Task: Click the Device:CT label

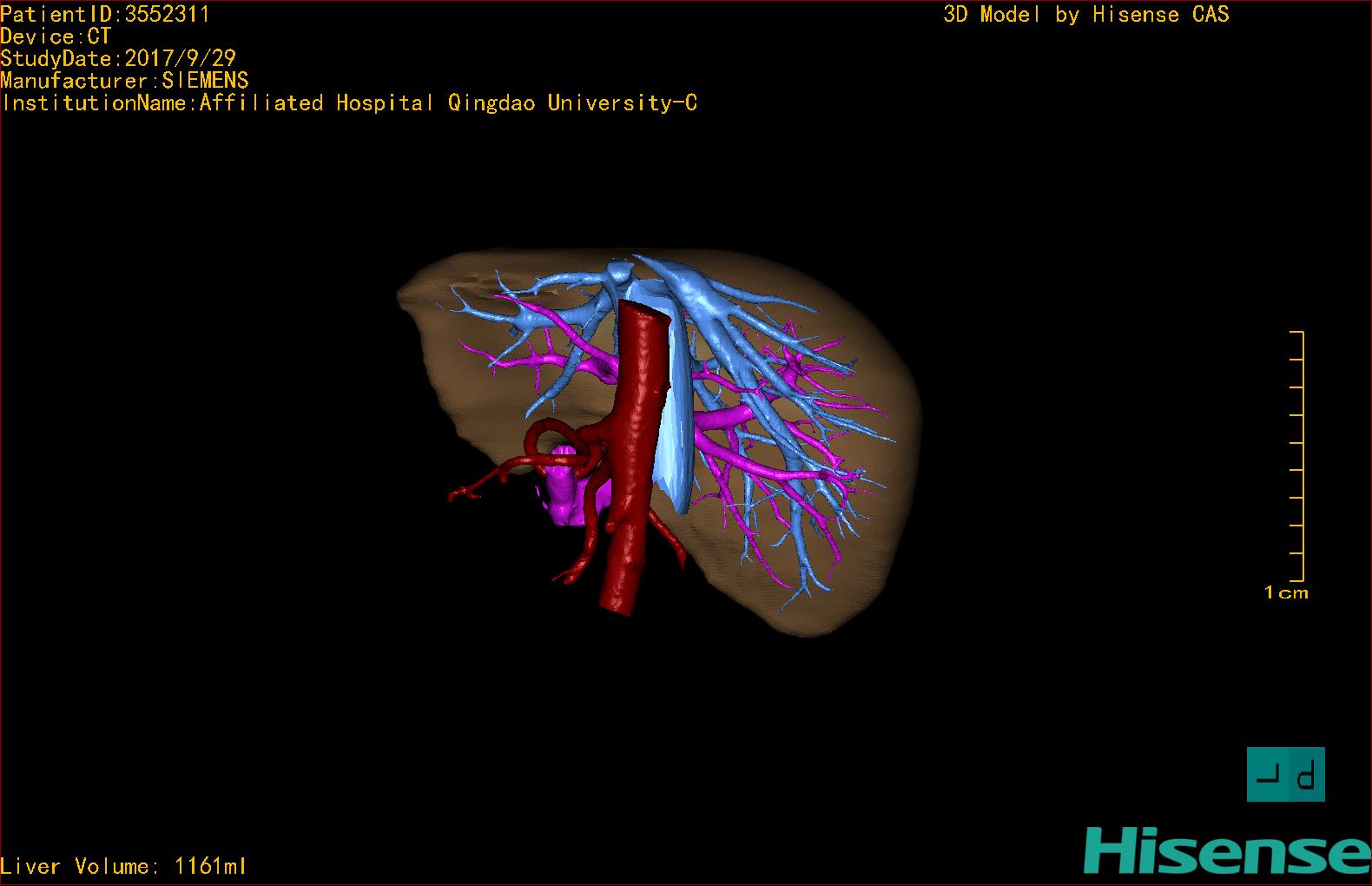Action: click(56, 36)
